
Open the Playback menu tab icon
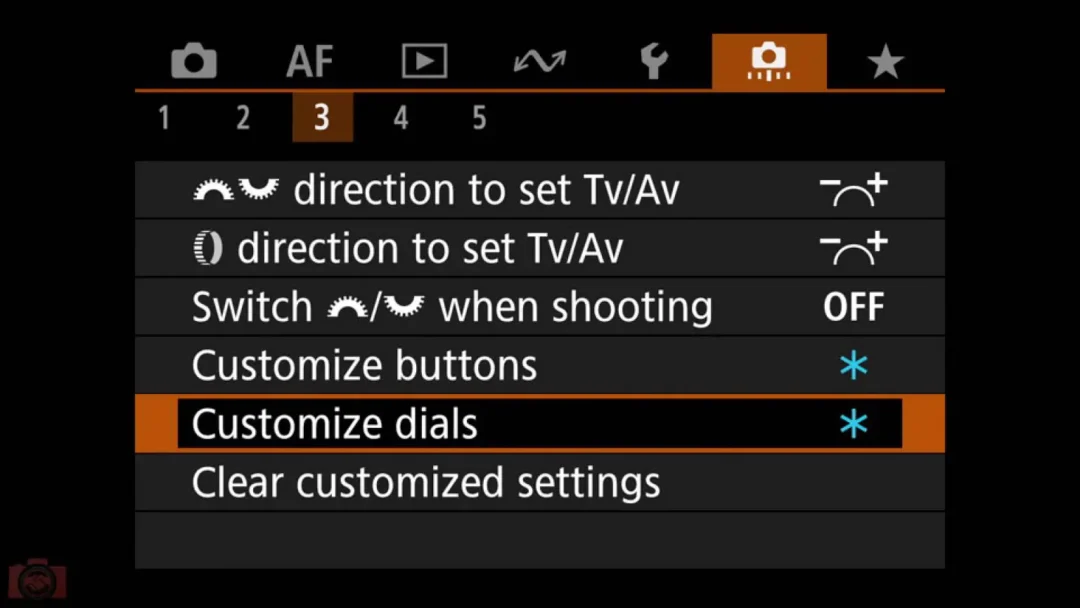424,61
